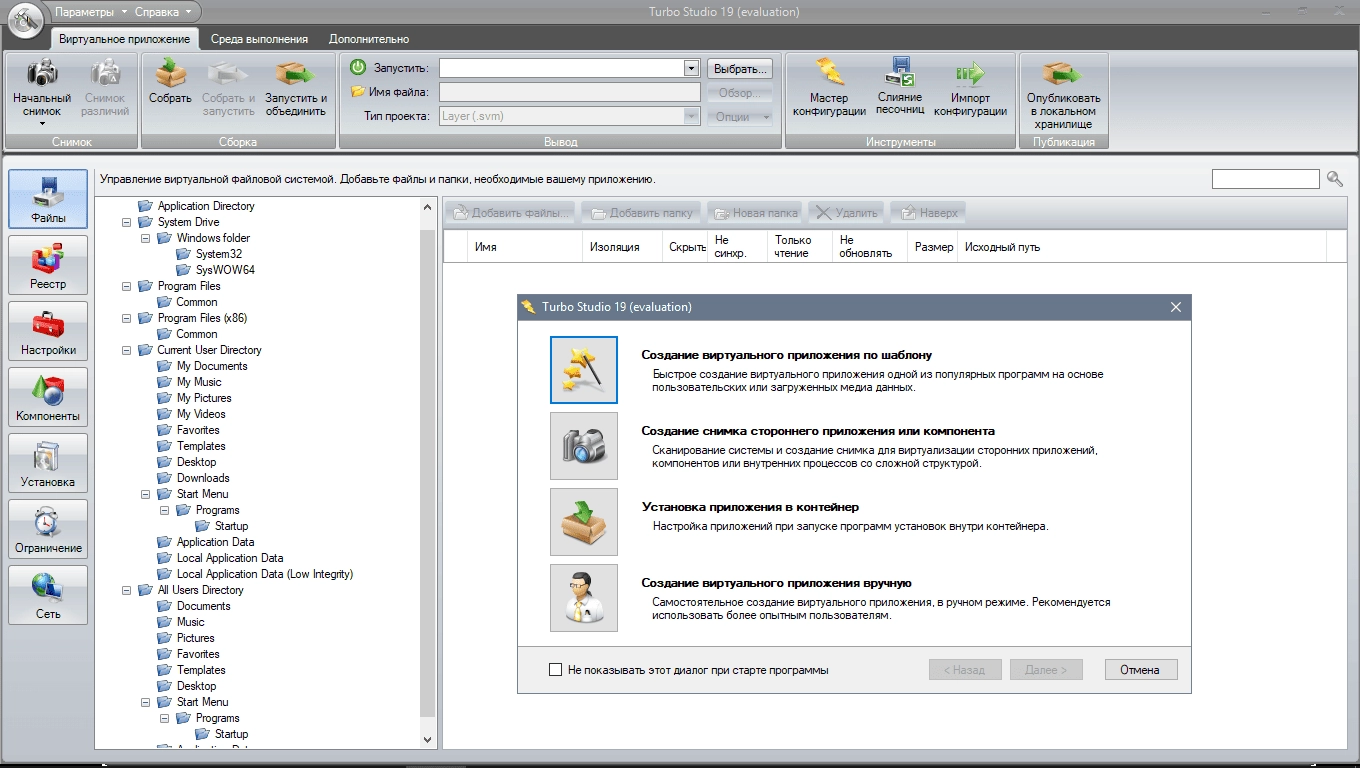Open the Начальный снимок dropdown arrow

click(x=42, y=126)
